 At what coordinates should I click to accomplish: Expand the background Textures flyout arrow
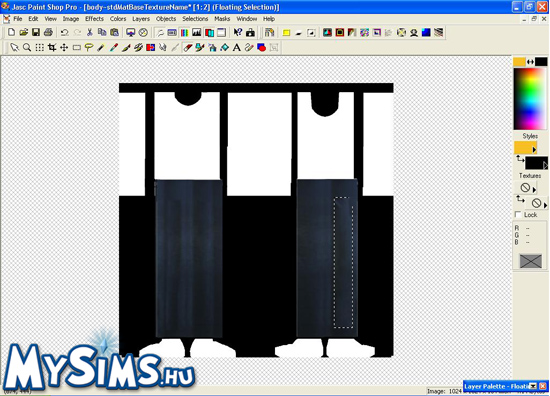545,205
